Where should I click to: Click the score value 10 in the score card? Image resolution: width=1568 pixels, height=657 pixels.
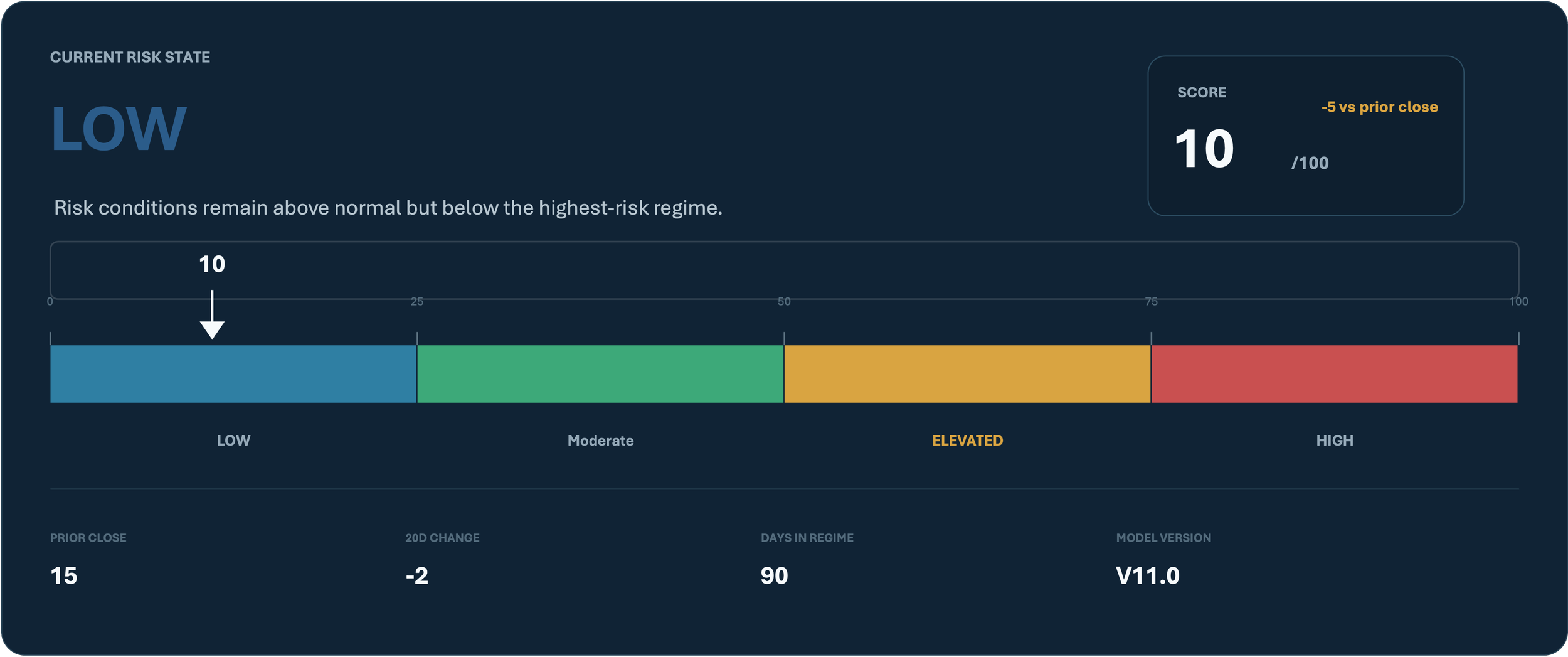[x=1204, y=149]
